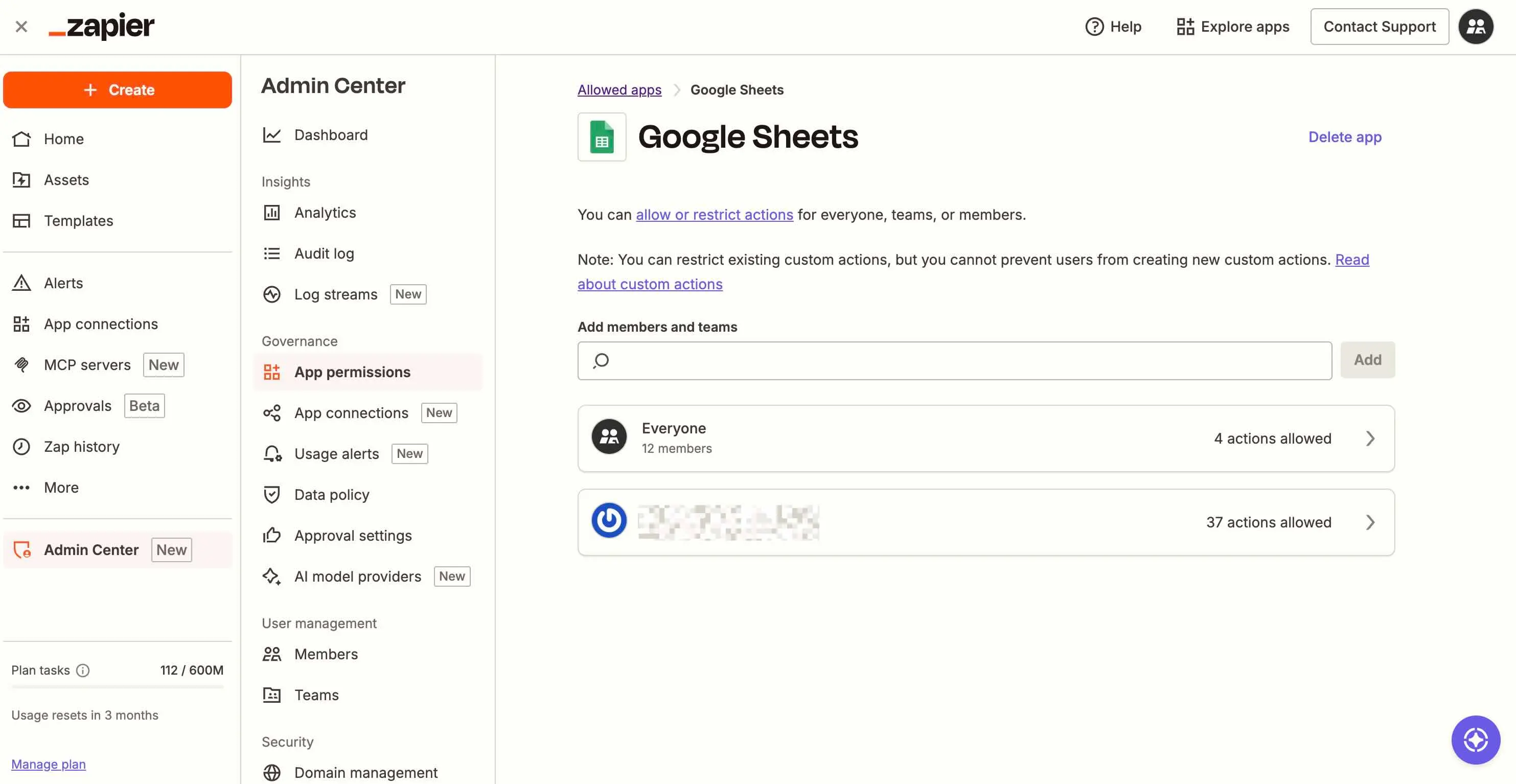Open the Audit log page
Viewport: 1516px width, 784px height.
[x=368, y=253]
